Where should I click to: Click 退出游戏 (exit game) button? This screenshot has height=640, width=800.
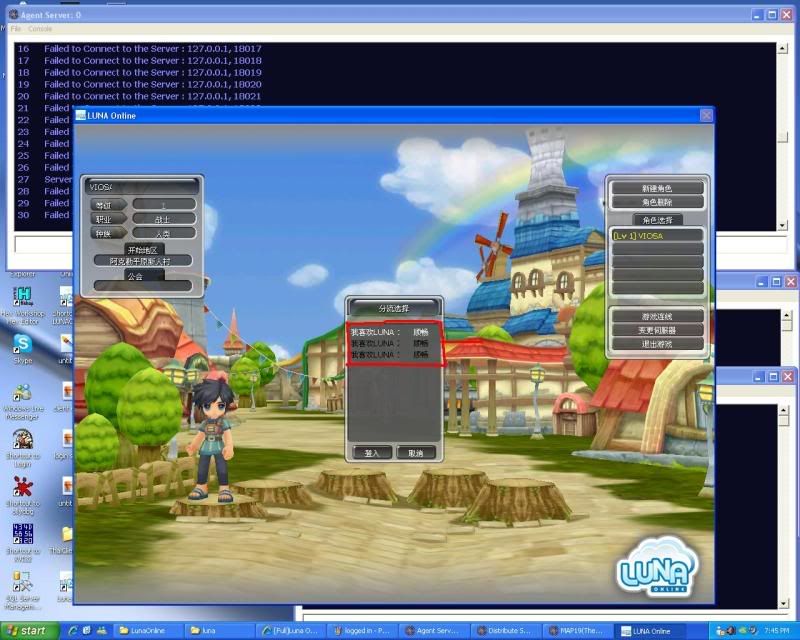coord(656,344)
